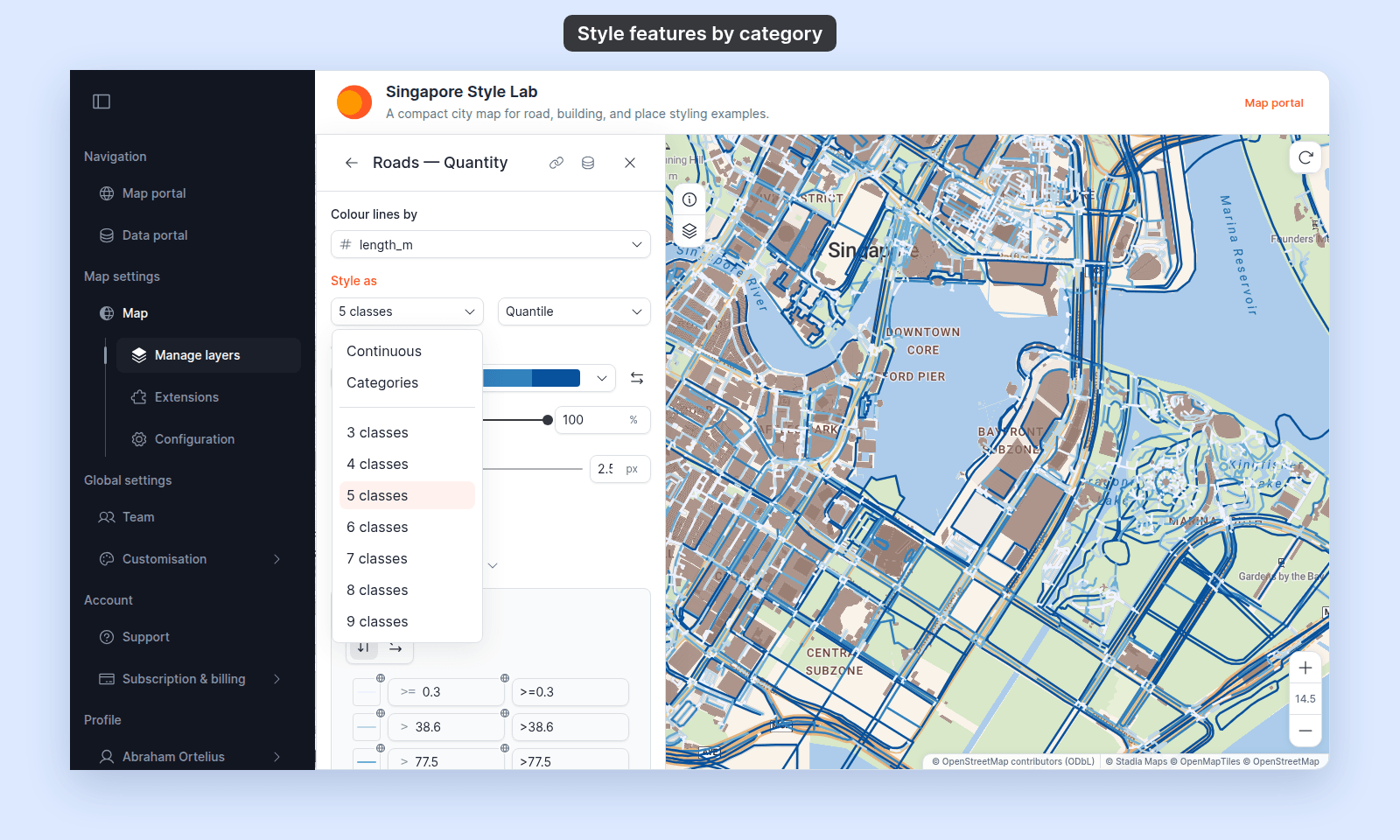
Task: Copy the layer link using the chain icon
Action: click(x=556, y=163)
